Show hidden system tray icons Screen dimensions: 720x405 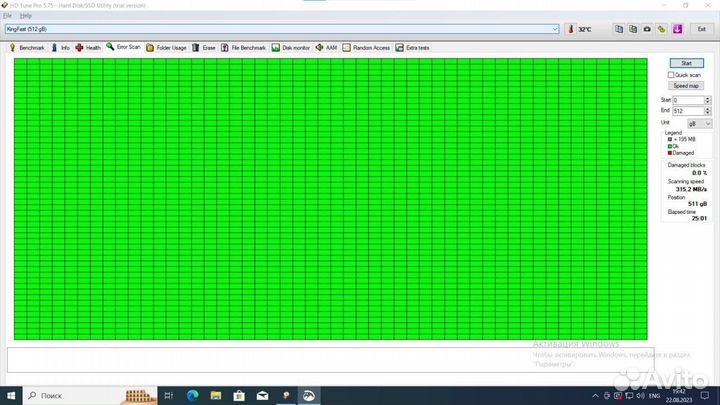point(595,396)
